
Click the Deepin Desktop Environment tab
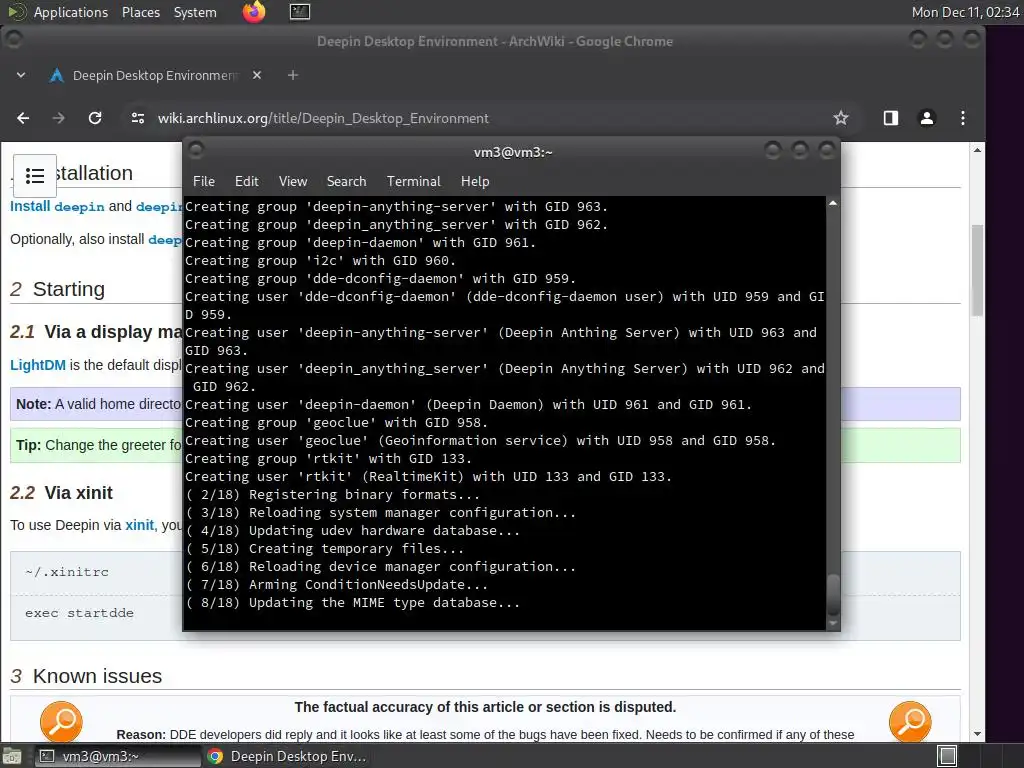pos(155,76)
